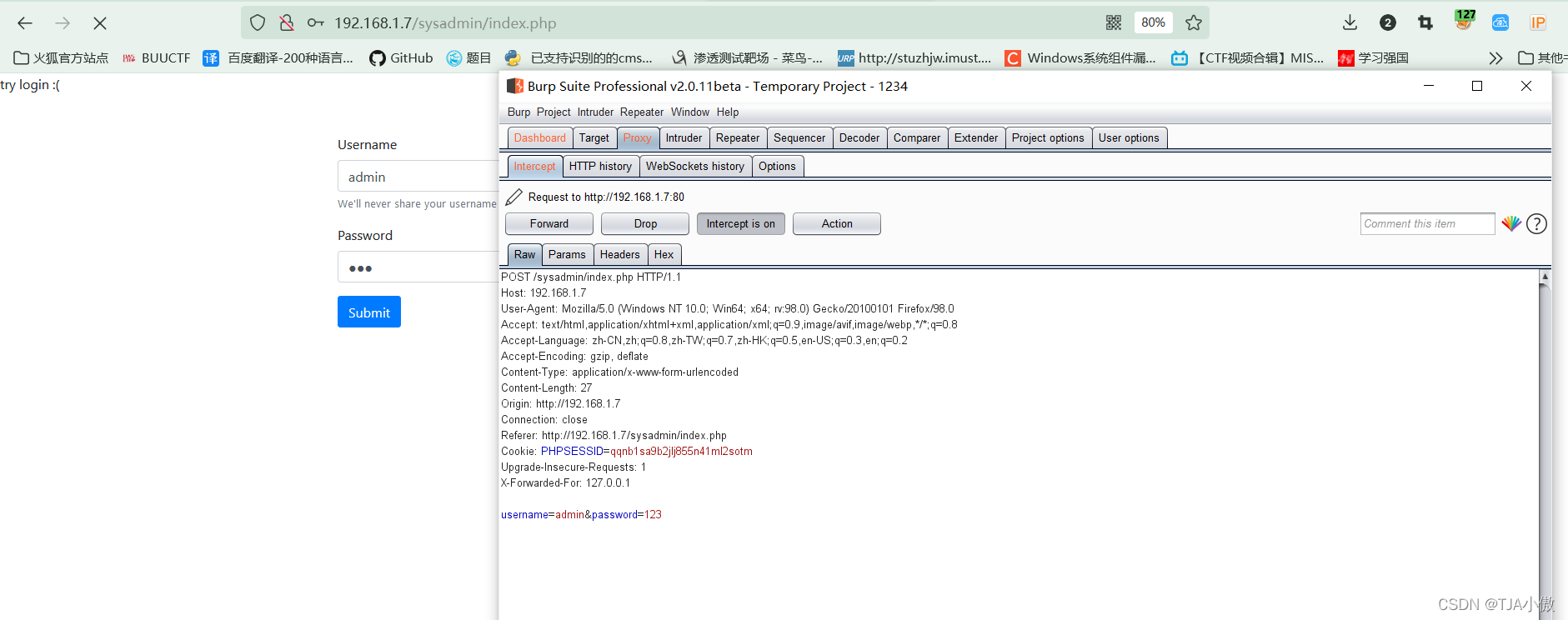Open the proxy Options sub-tab

coord(777,167)
